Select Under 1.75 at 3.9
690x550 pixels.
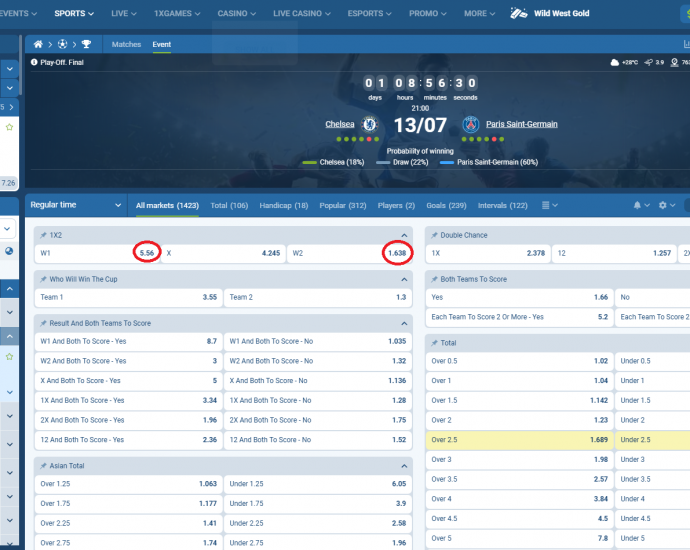pos(318,504)
